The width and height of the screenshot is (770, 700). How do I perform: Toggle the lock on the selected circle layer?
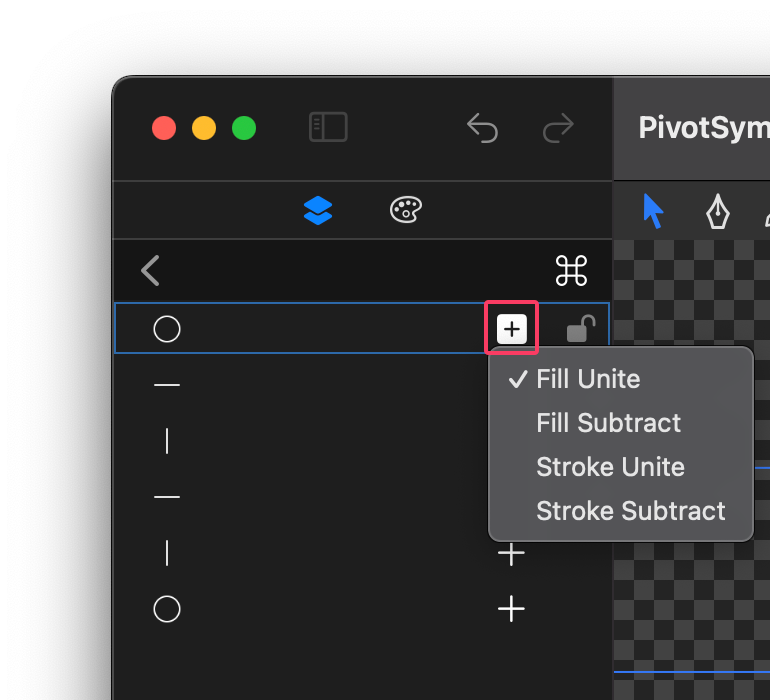(x=581, y=328)
